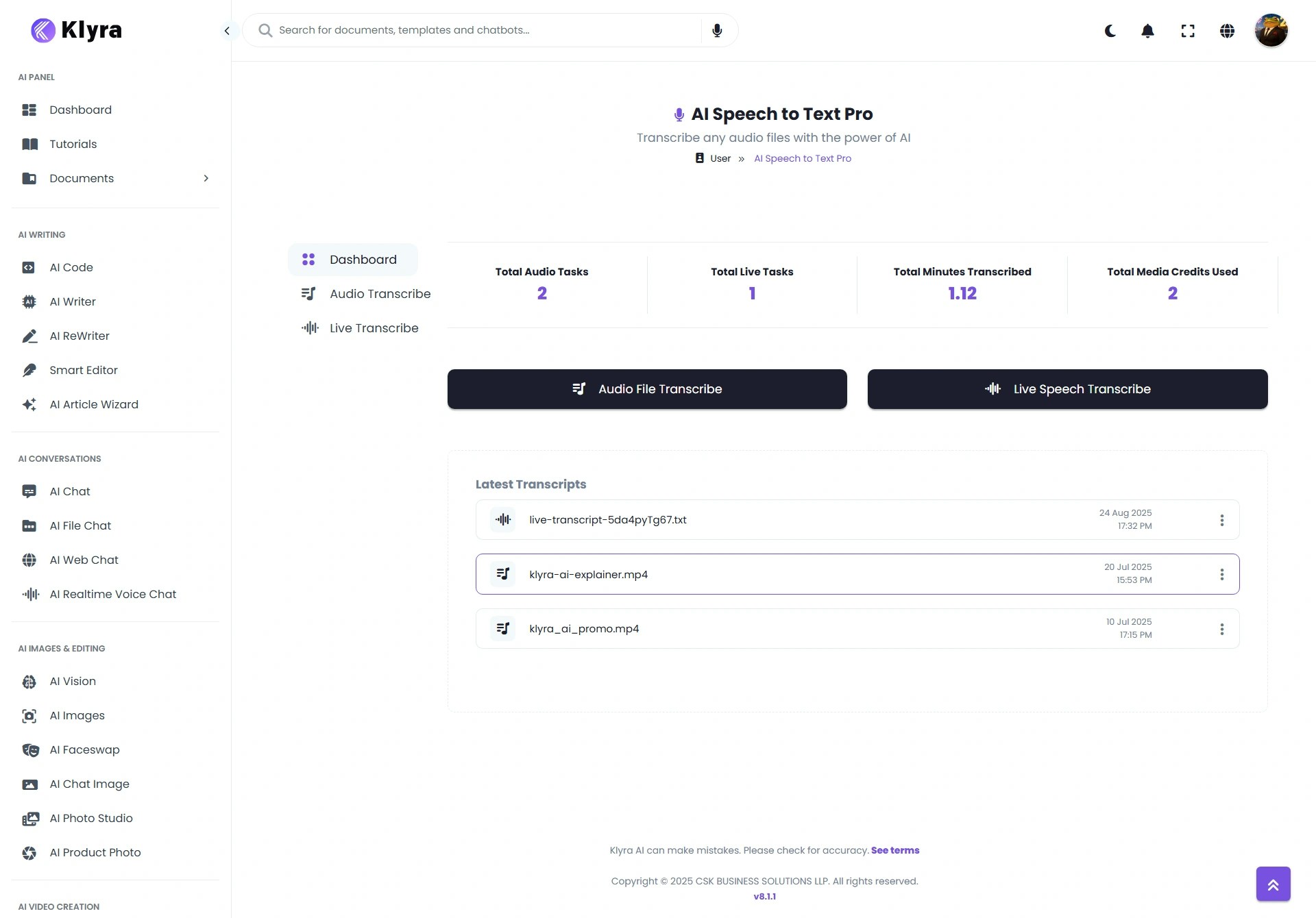
Task: Select the AI Code tool in the sidebar
Action: [71, 267]
